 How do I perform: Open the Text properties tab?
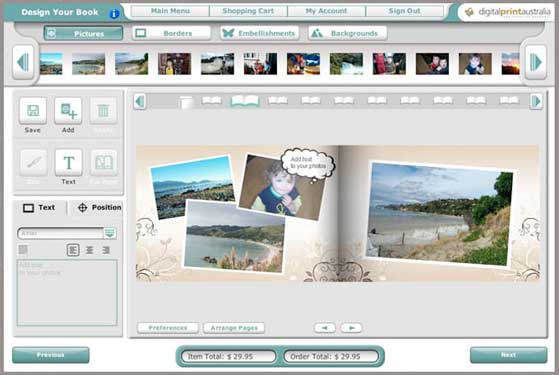(x=39, y=207)
